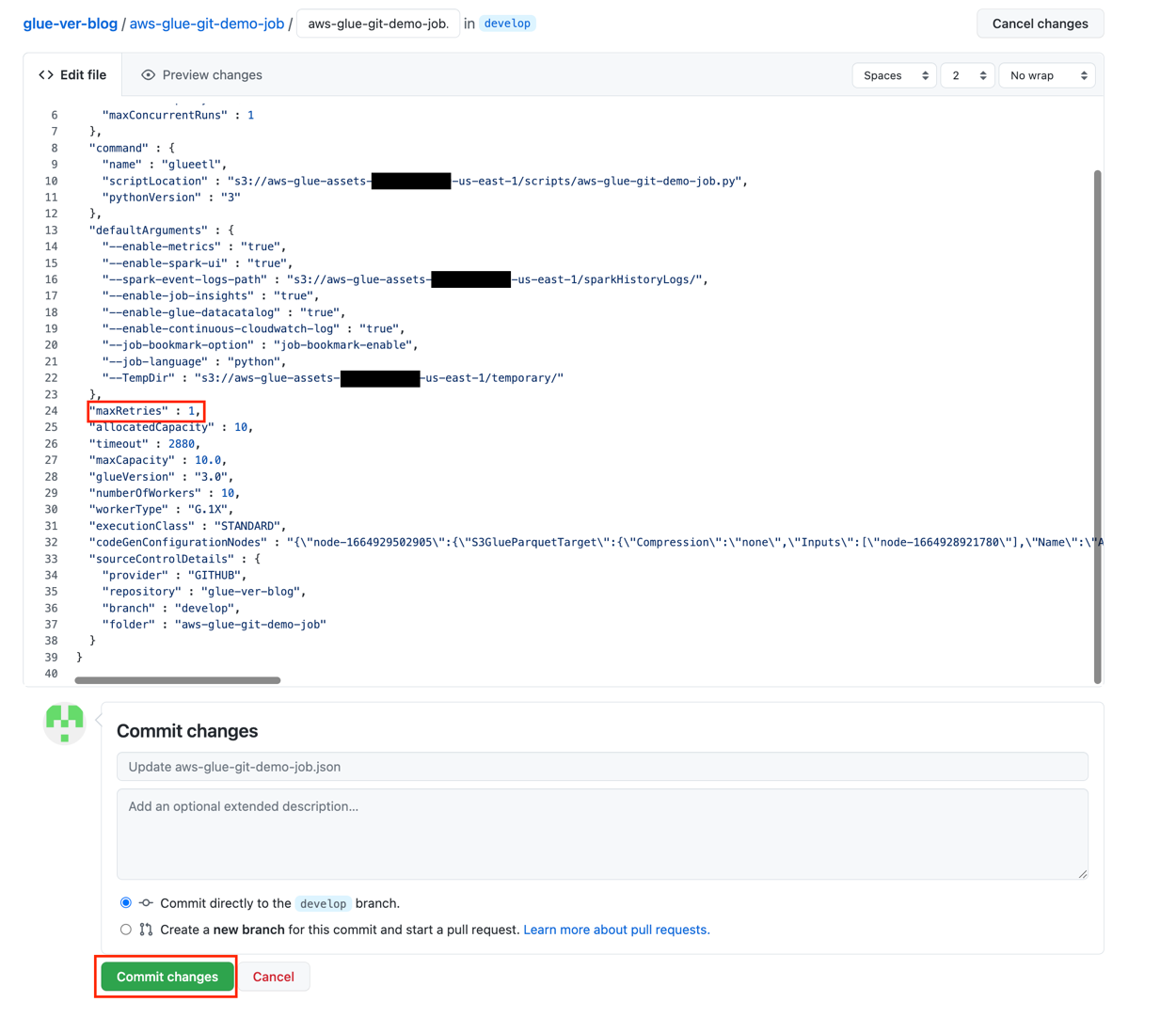The width and height of the screenshot is (1176, 1018).
Task: Click the "provider" : "GITHUB" line
Action: tap(175, 575)
